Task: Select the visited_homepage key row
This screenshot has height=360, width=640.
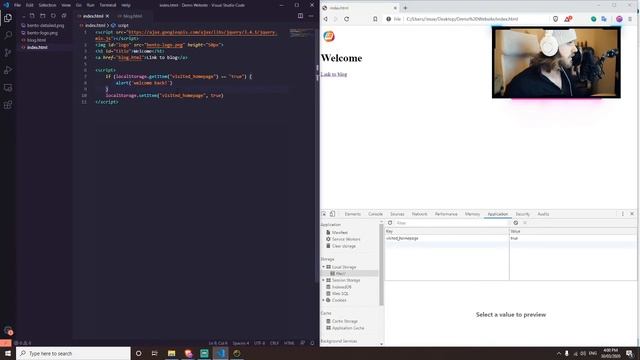Action: point(510,238)
